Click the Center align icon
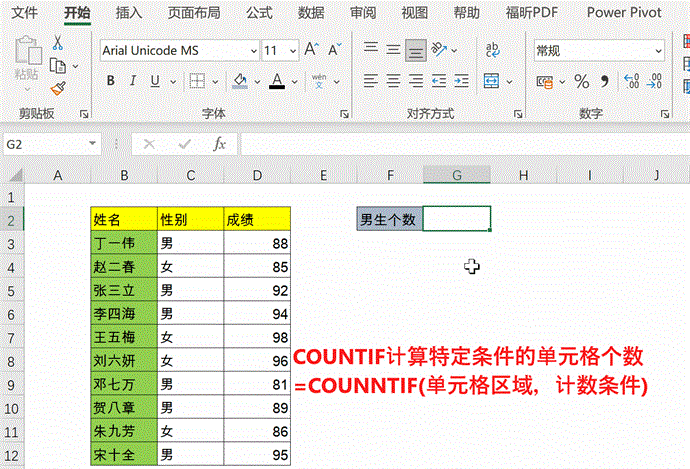 (x=393, y=81)
